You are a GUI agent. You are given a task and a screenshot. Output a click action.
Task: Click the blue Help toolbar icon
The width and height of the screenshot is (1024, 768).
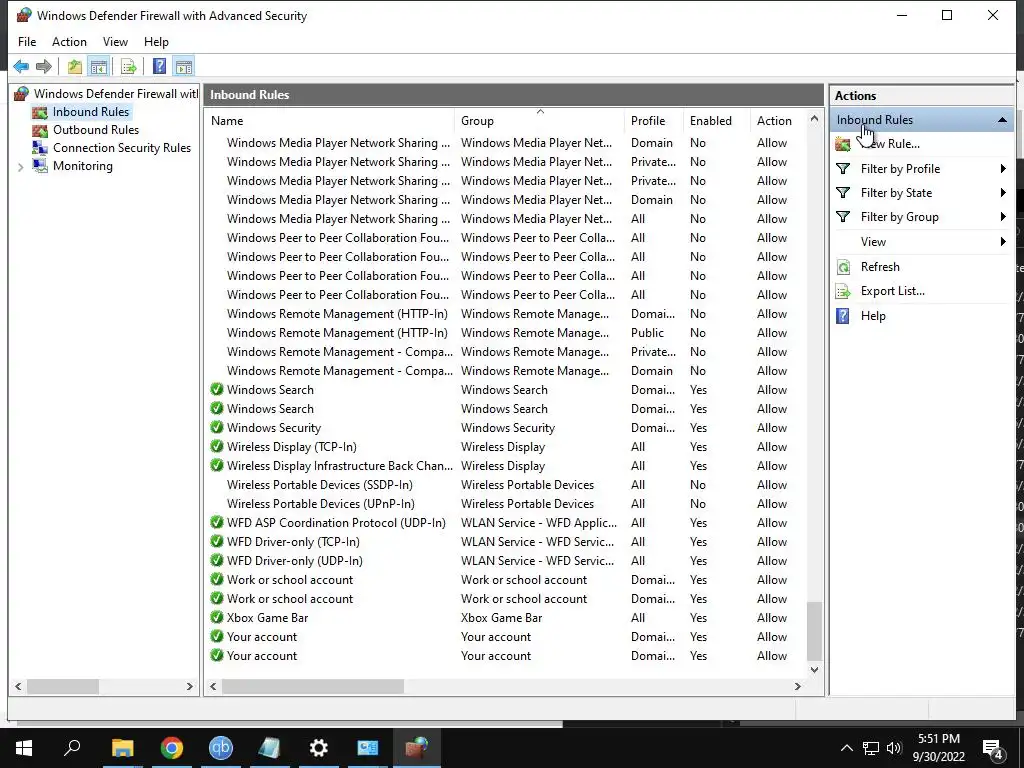[x=159, y=66]
